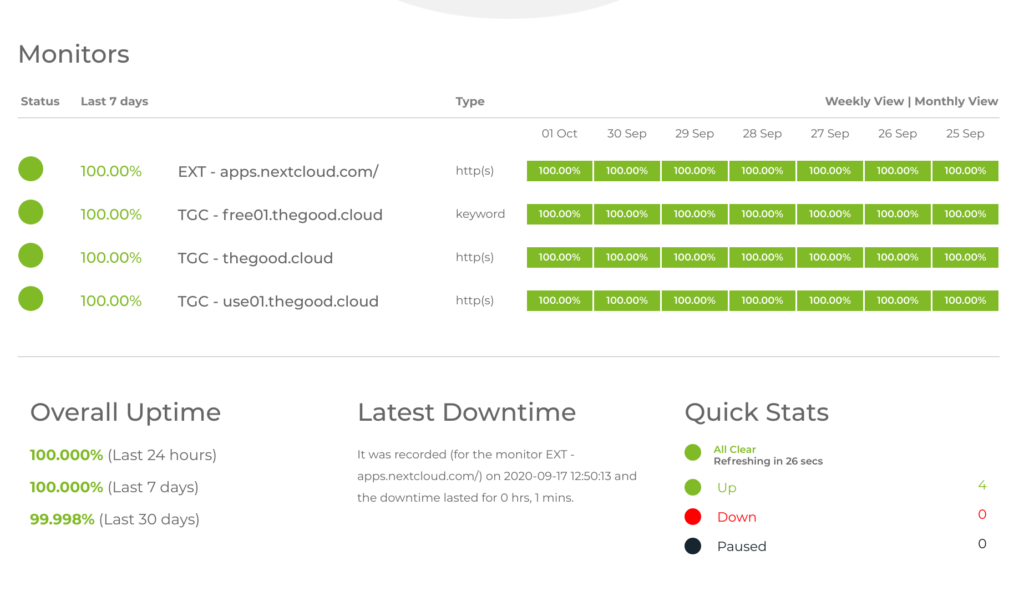Screen dimensions: 1024x602
Task: Open the TGC - use01.thegood.cloud monitor
Action: tap(278, 301)
